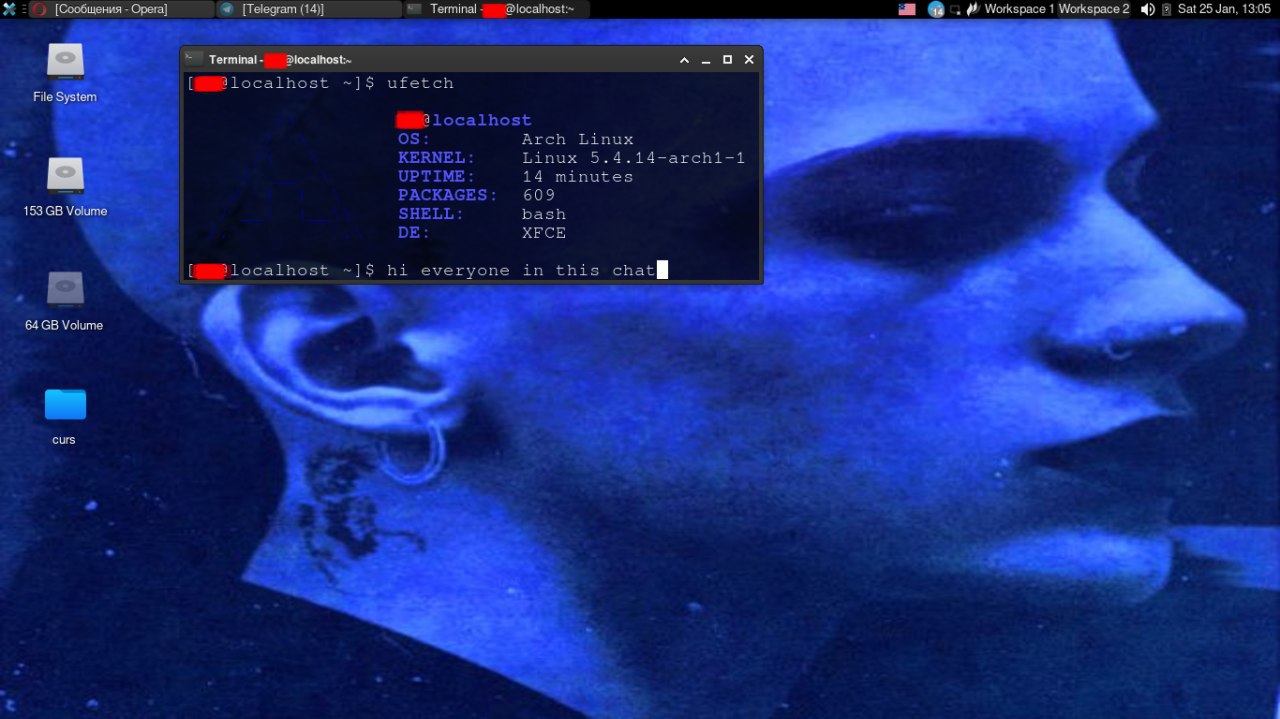Click the terminal prompt line with 'hi everyone in this chat'
This screenshot has width=1280, height=719.
click(427, 270)
